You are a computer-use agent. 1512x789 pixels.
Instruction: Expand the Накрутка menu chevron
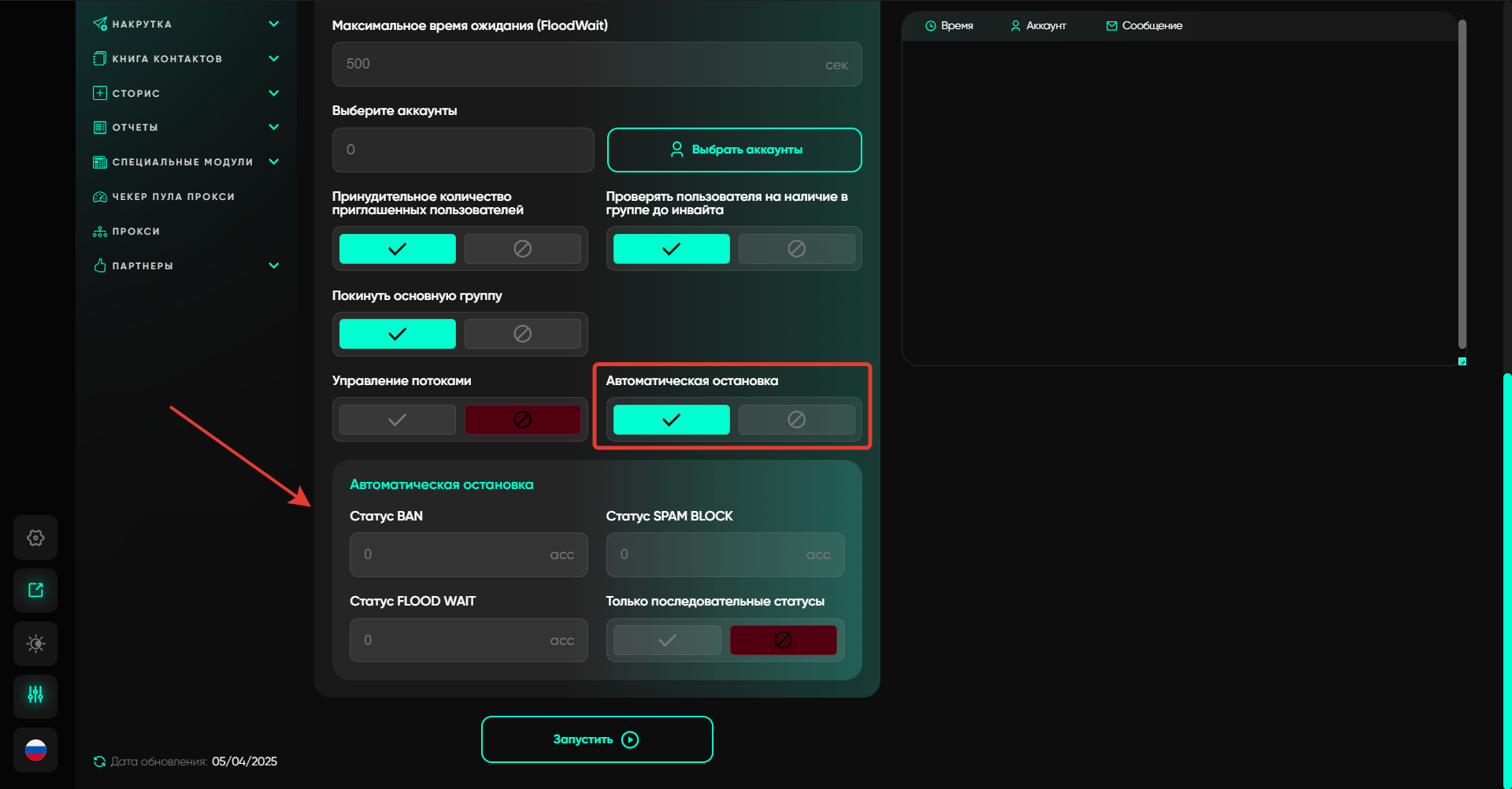pos(274,24)
